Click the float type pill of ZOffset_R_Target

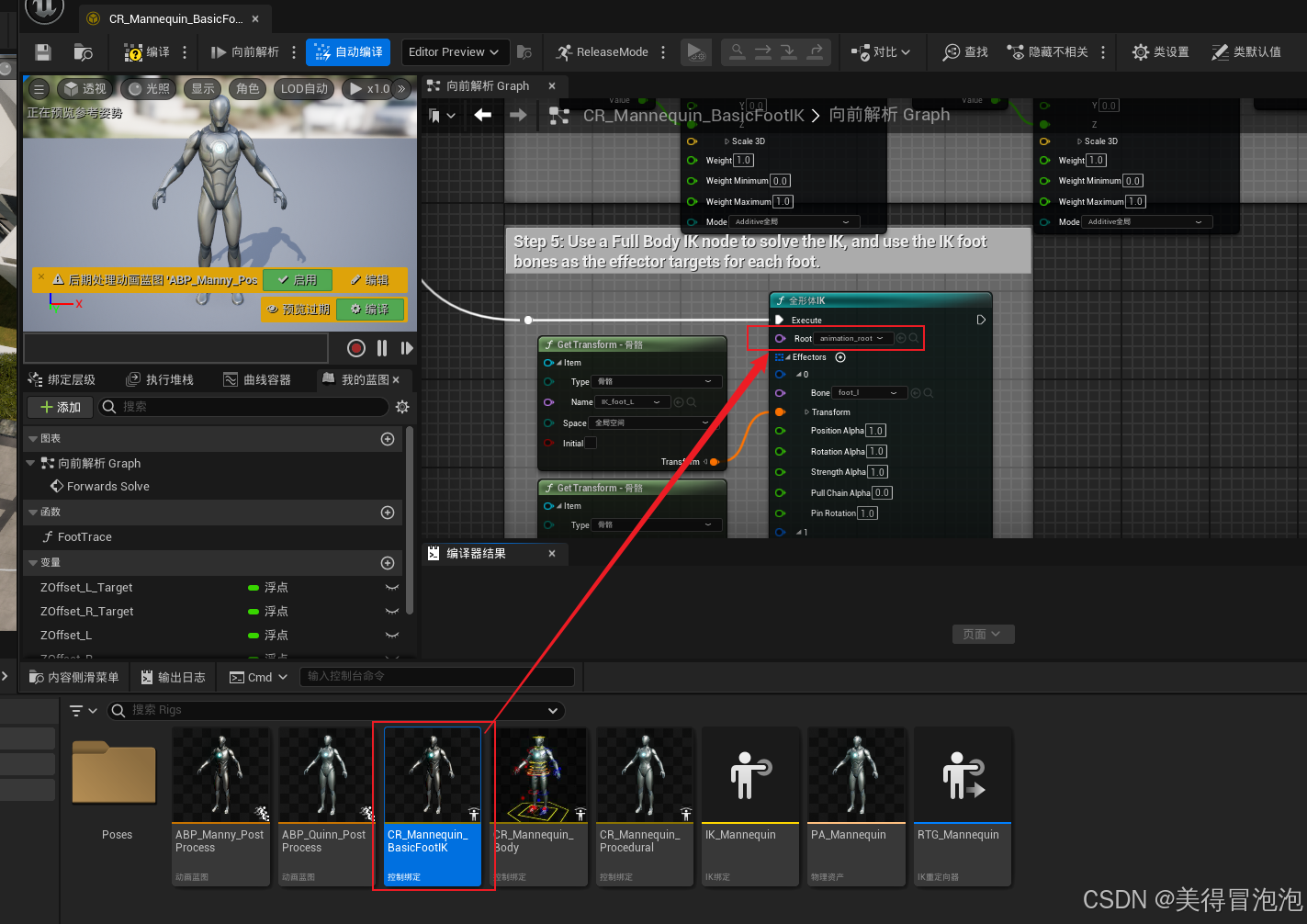coord(254,612)
